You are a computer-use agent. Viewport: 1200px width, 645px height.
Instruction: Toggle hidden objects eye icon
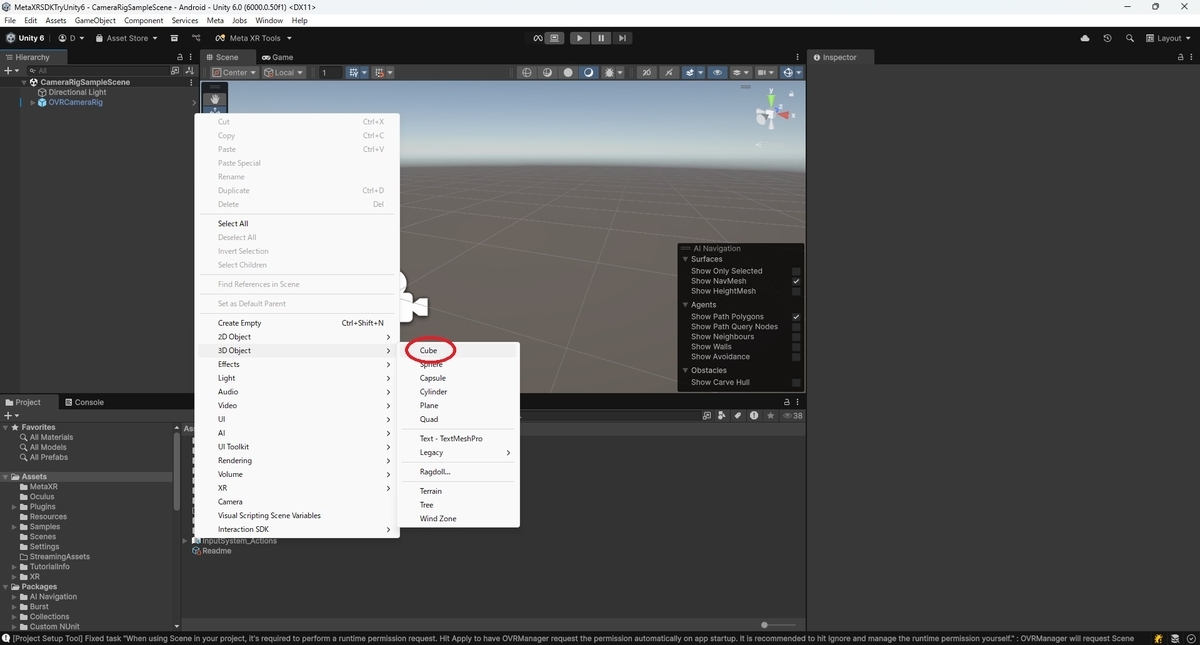tap(718, 72)
